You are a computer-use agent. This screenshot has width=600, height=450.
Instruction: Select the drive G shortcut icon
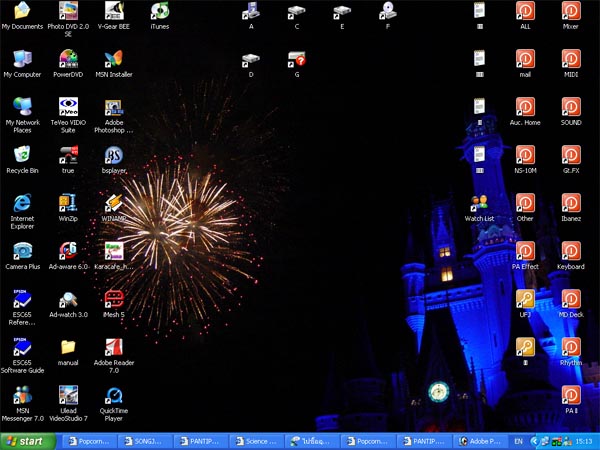(297, 59)
